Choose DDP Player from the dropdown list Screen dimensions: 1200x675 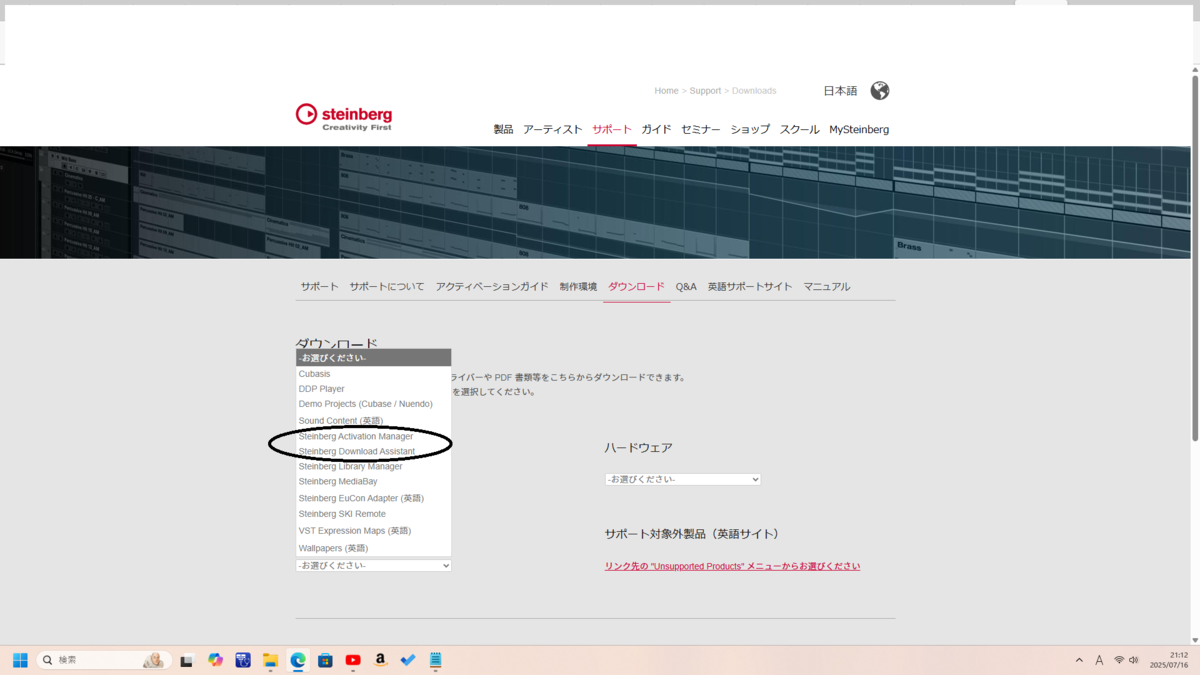click(374, 389)
